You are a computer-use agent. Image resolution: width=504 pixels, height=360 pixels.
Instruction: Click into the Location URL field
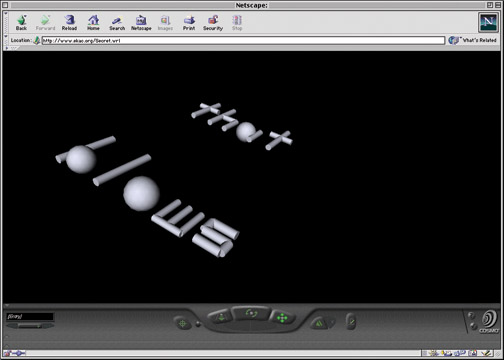tap(243, 41)
